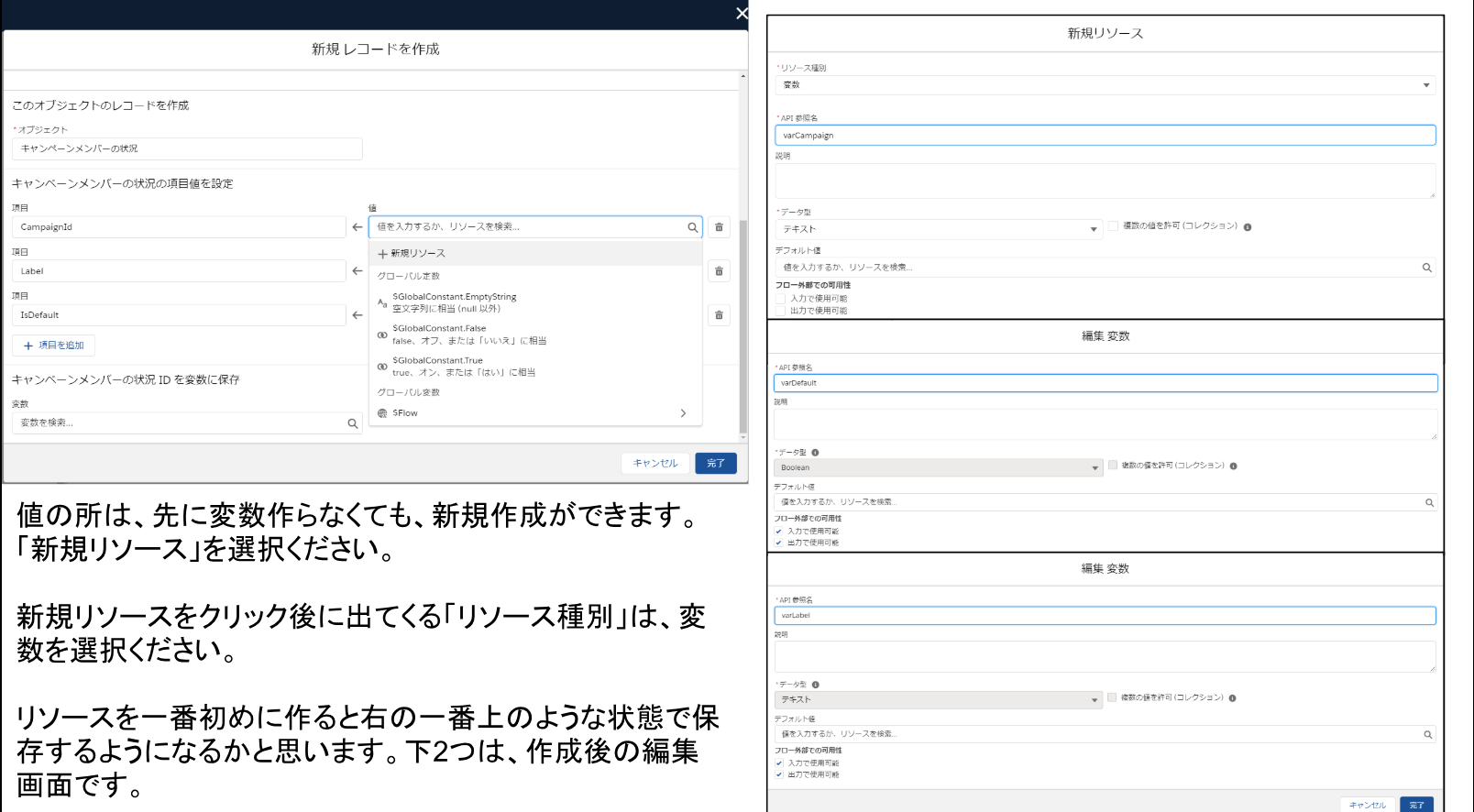Screen dimensions: 1474x812
Task: Check the collection checkbox next to Boolean data type
Action: pyautogui.click(x=1113, y=466)
